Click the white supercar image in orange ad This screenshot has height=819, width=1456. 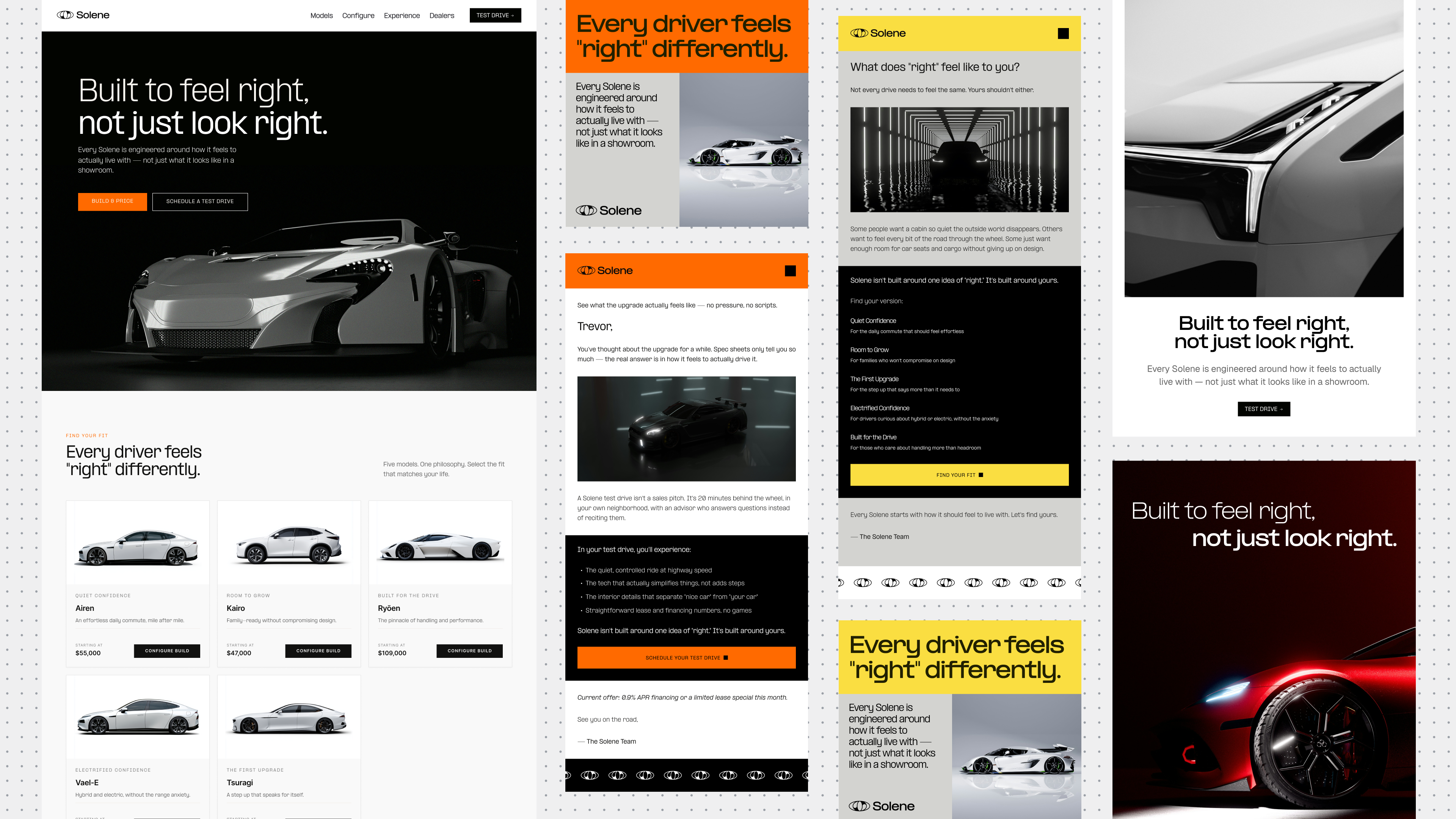click(744, 150)
